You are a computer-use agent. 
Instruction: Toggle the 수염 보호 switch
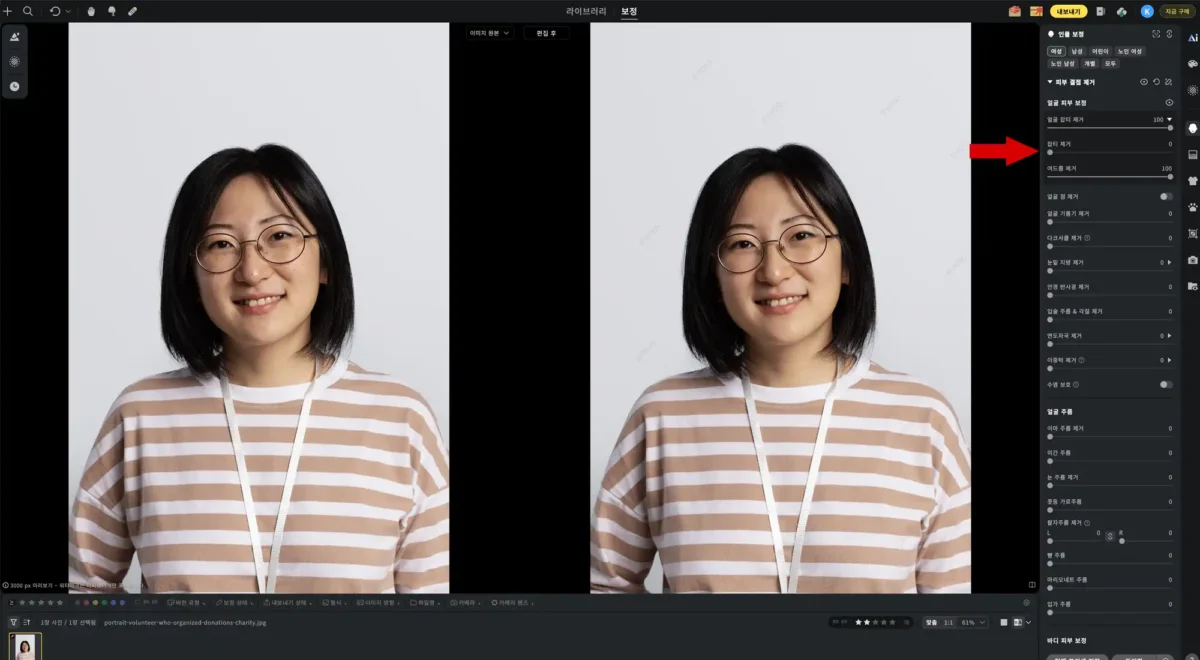1166,384
